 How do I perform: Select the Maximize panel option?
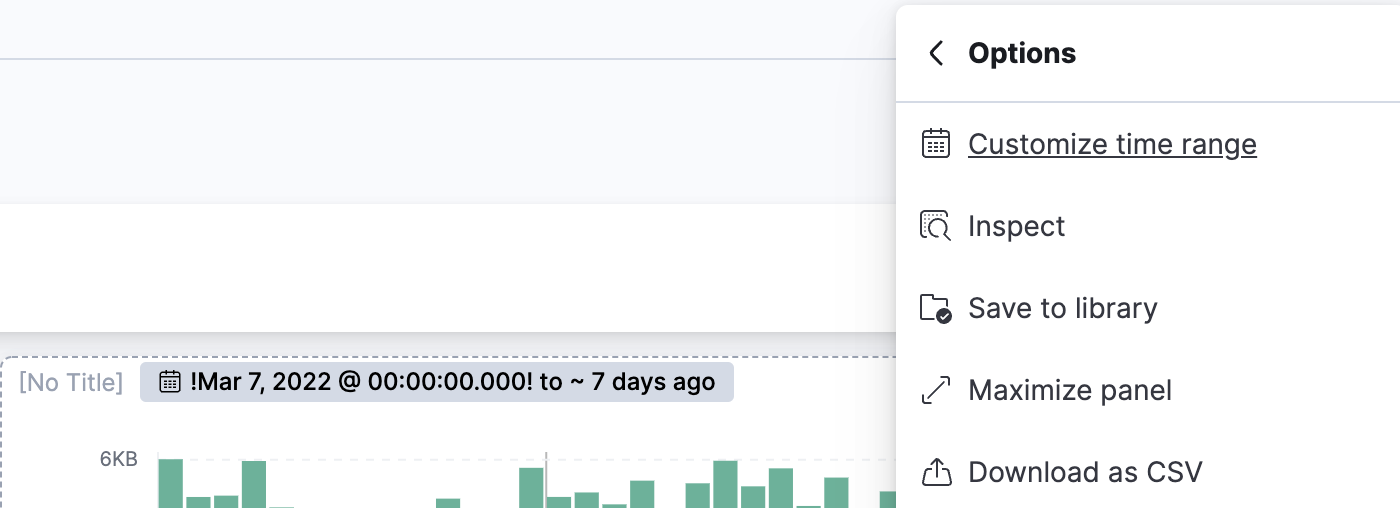pyautogui.click(x=1148, y=390)
